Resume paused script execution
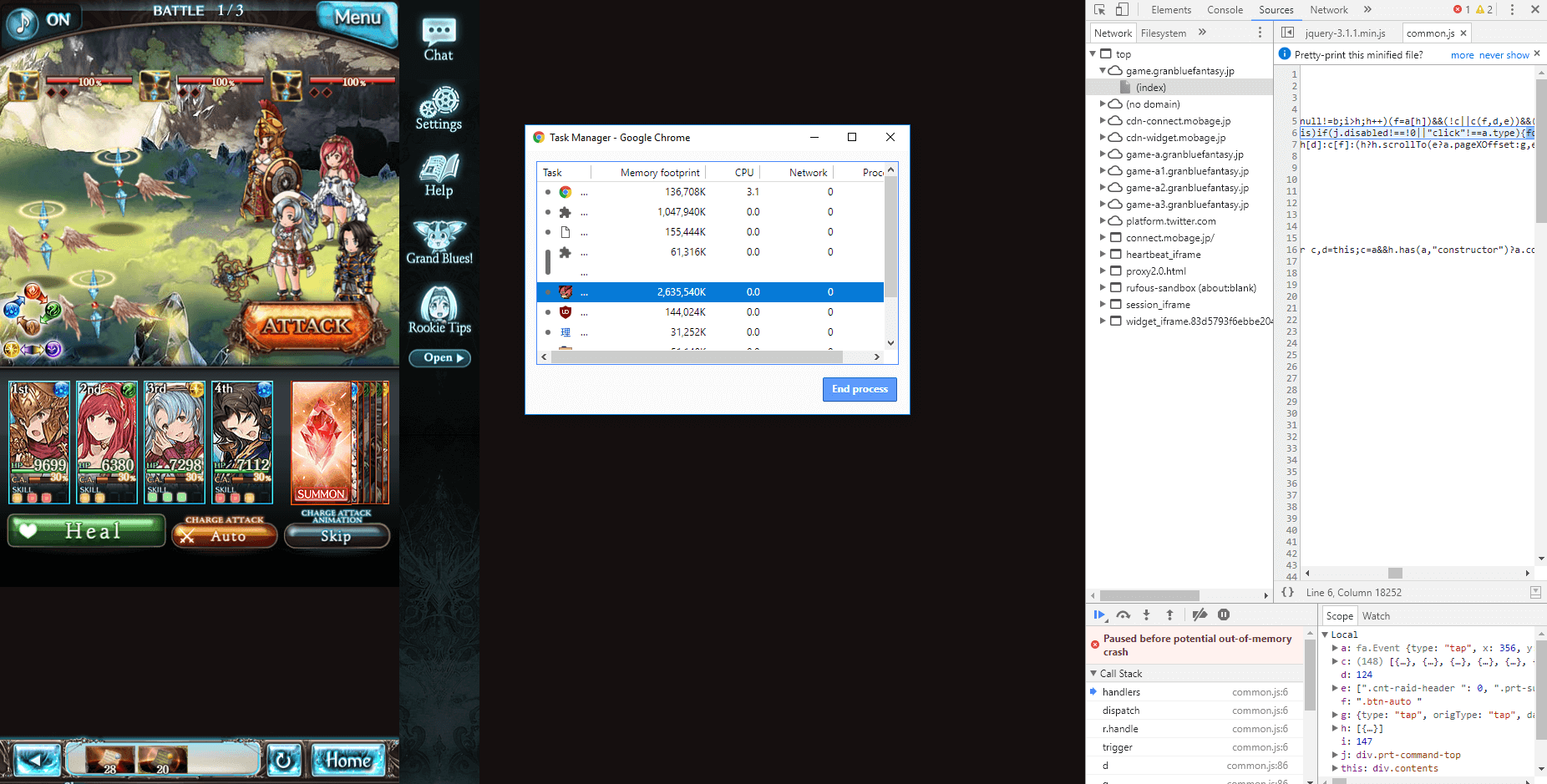1547x784 pixels. (1098, 615)
